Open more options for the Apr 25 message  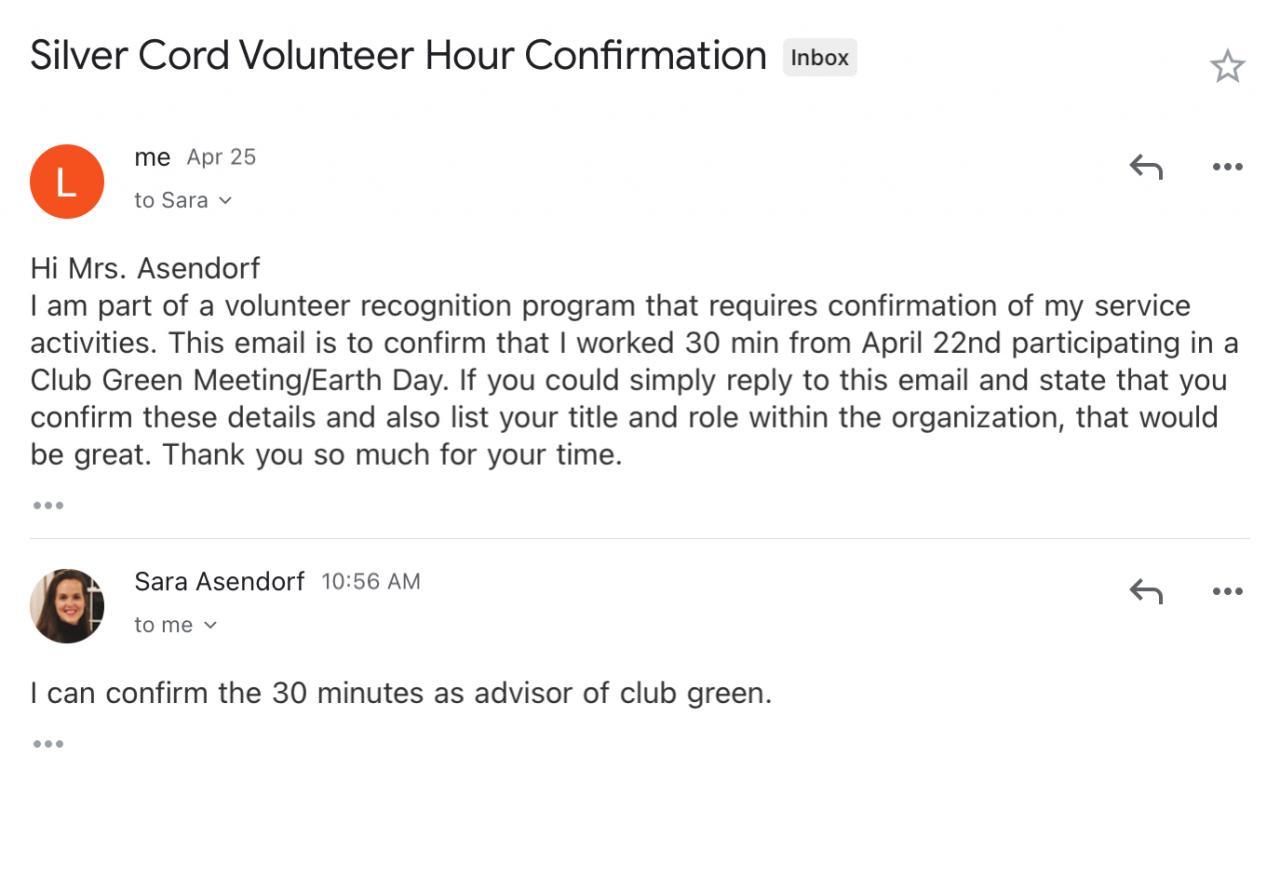(1227, 167)
